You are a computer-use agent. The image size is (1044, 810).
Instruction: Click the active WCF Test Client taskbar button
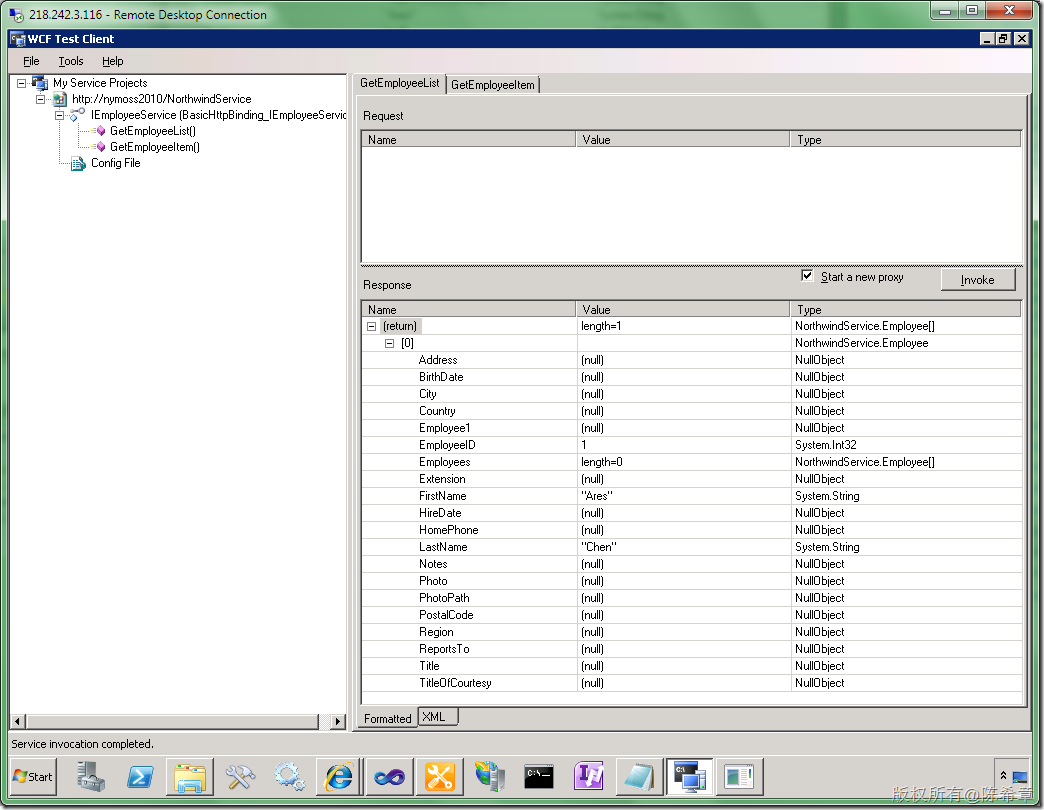(x=689, y=777)
